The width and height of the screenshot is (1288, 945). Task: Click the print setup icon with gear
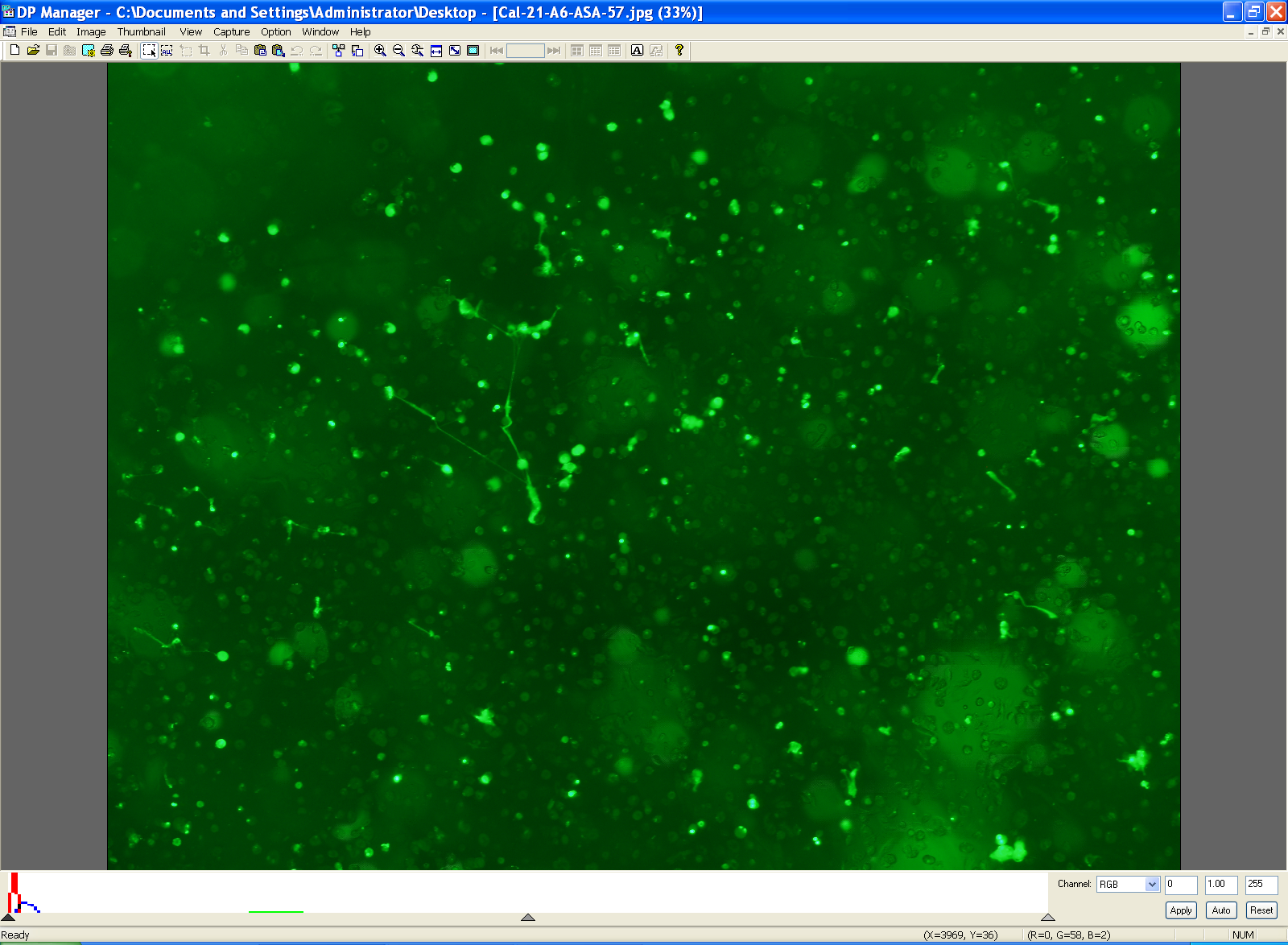tap(89, 50)
